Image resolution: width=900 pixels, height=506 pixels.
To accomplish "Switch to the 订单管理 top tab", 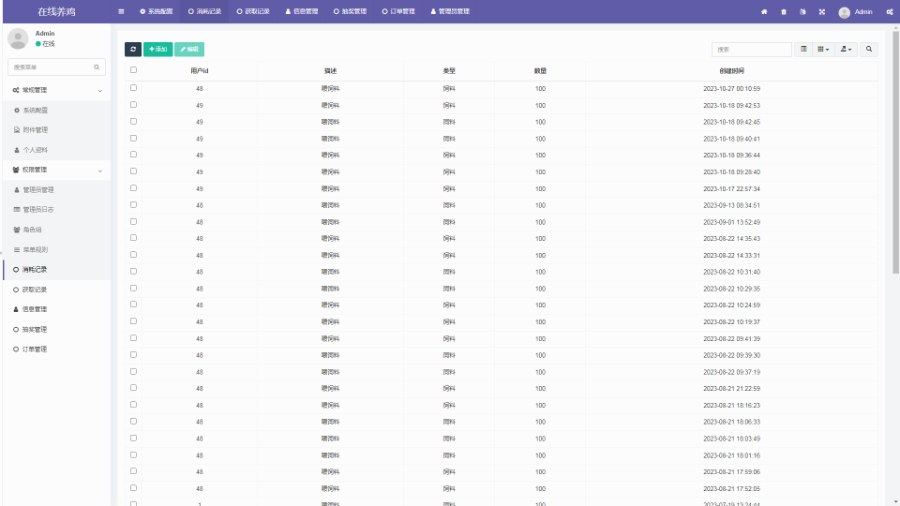I will (398, 11).
